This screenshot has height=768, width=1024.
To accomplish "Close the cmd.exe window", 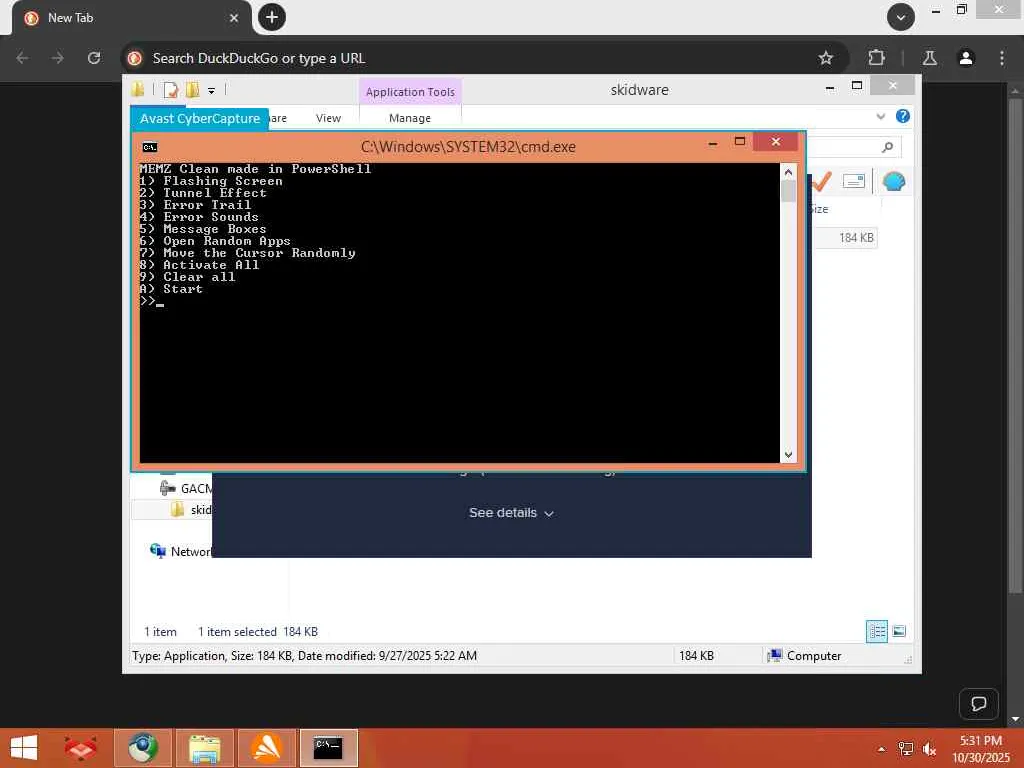I will (775, 142).
